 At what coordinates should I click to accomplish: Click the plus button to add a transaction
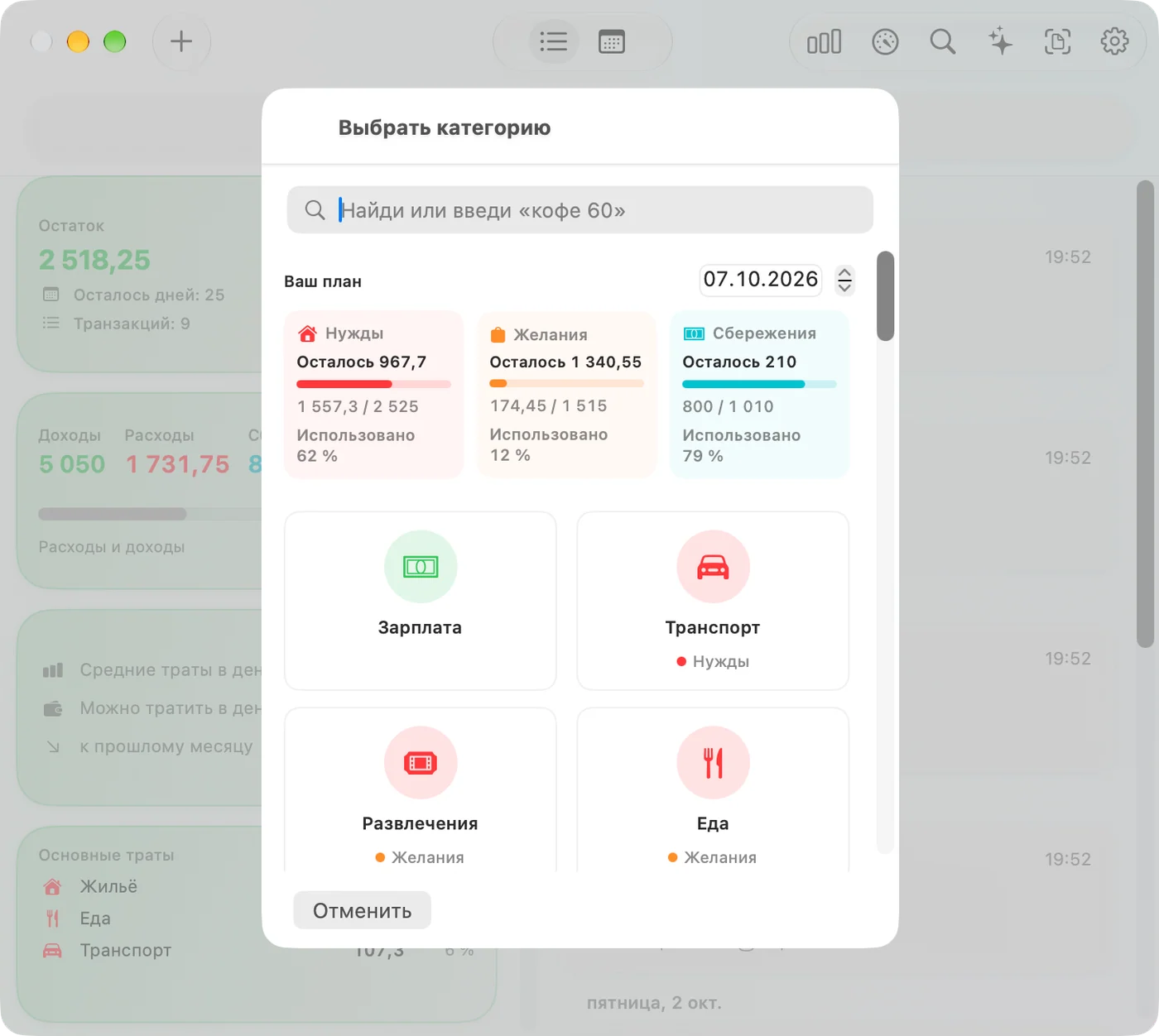pyautogui.click(x=181, y=41)
